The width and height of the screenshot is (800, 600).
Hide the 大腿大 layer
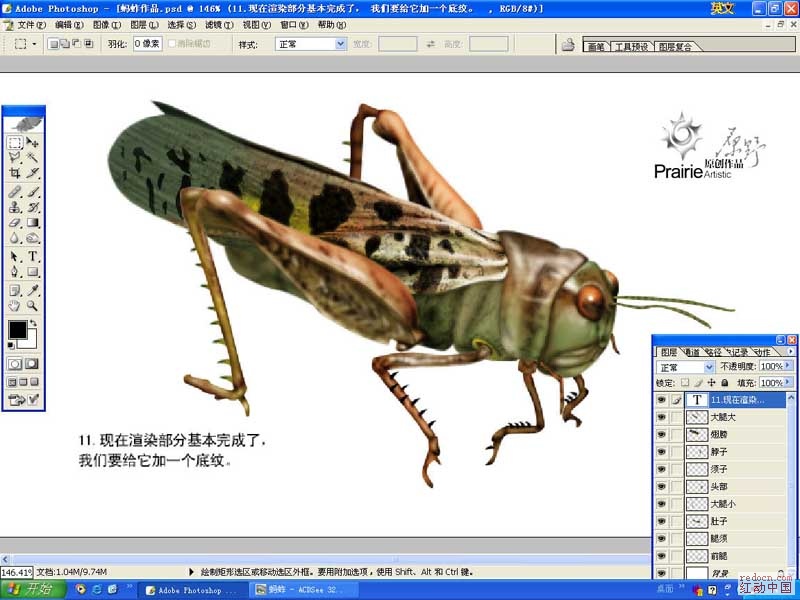[662, 417]
